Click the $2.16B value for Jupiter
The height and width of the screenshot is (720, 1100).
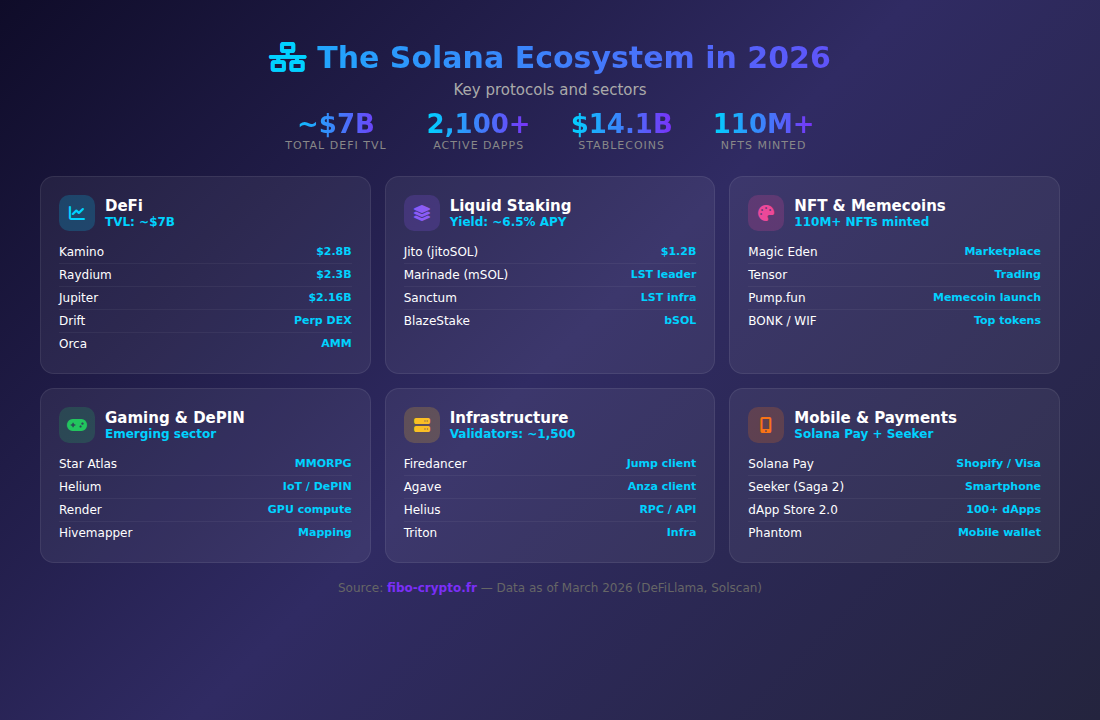(330, 298)
